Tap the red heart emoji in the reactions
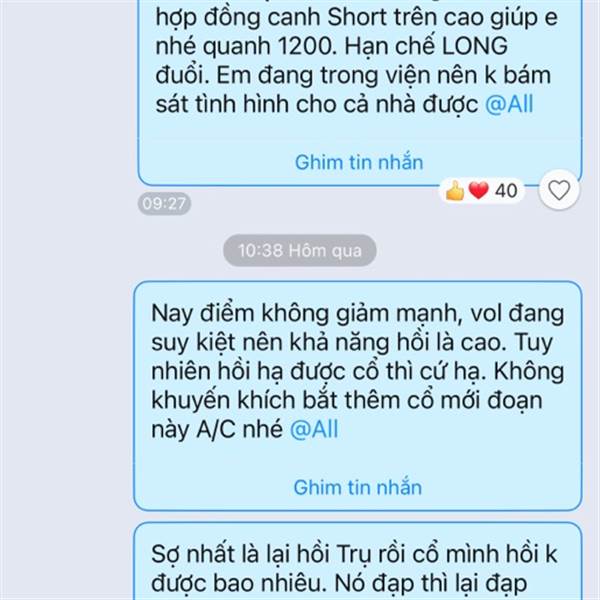 click(479, 190)
